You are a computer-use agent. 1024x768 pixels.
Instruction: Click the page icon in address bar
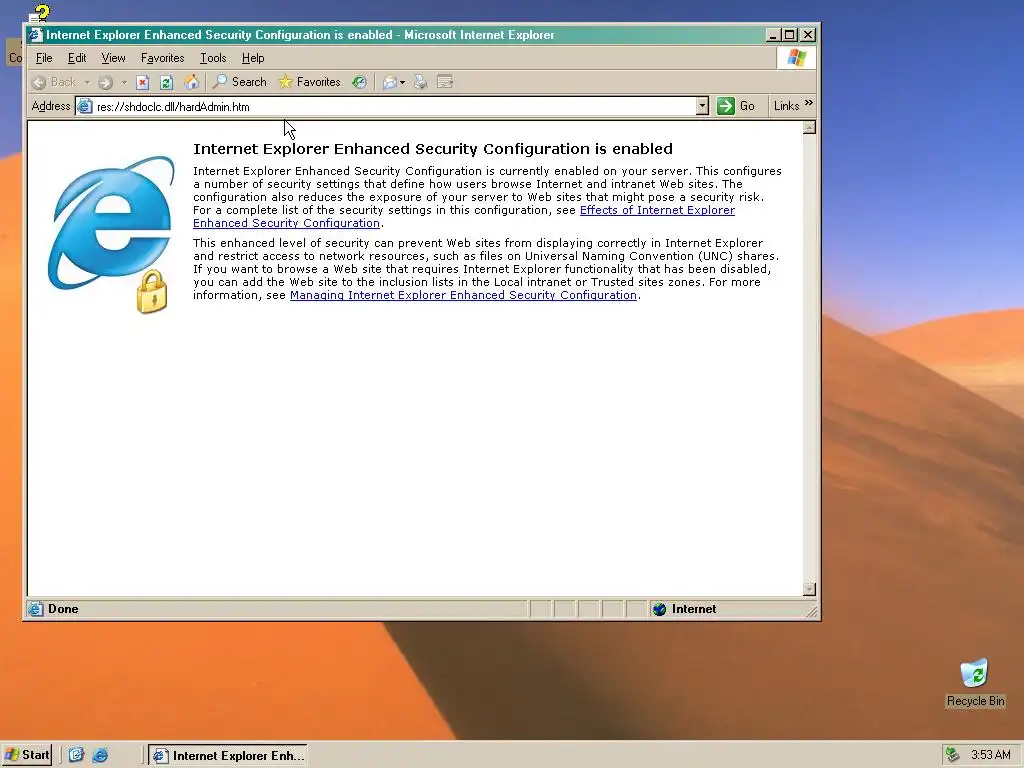[85, 106]
